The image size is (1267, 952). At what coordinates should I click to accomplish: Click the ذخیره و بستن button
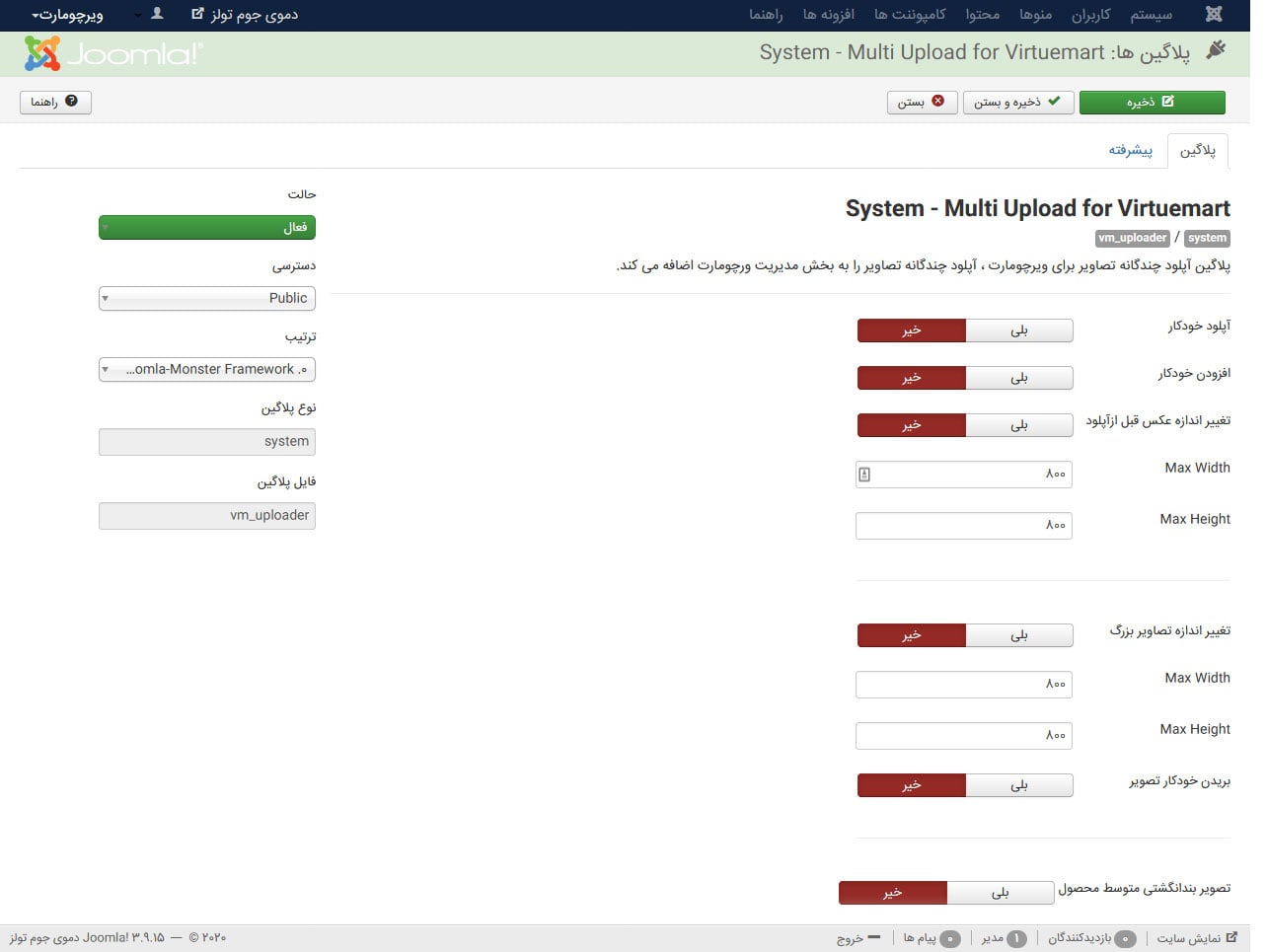pos(1017,103)
